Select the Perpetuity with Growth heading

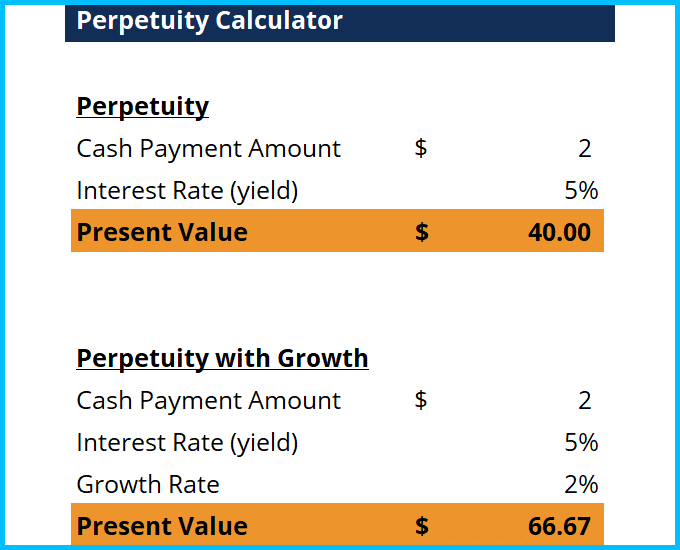(x=222, y=358)
